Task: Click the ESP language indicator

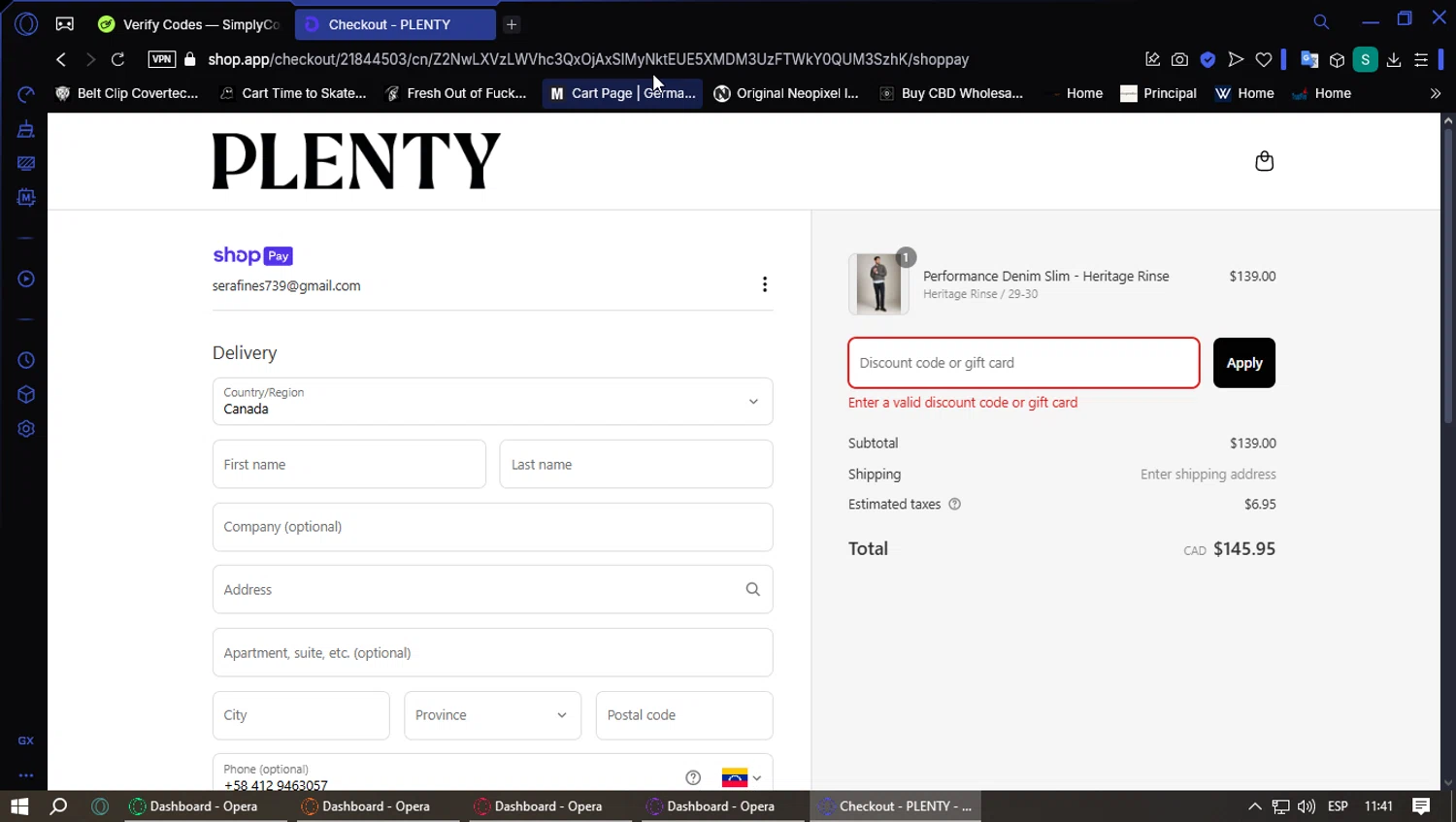Action: click(x=1338, y=806)
